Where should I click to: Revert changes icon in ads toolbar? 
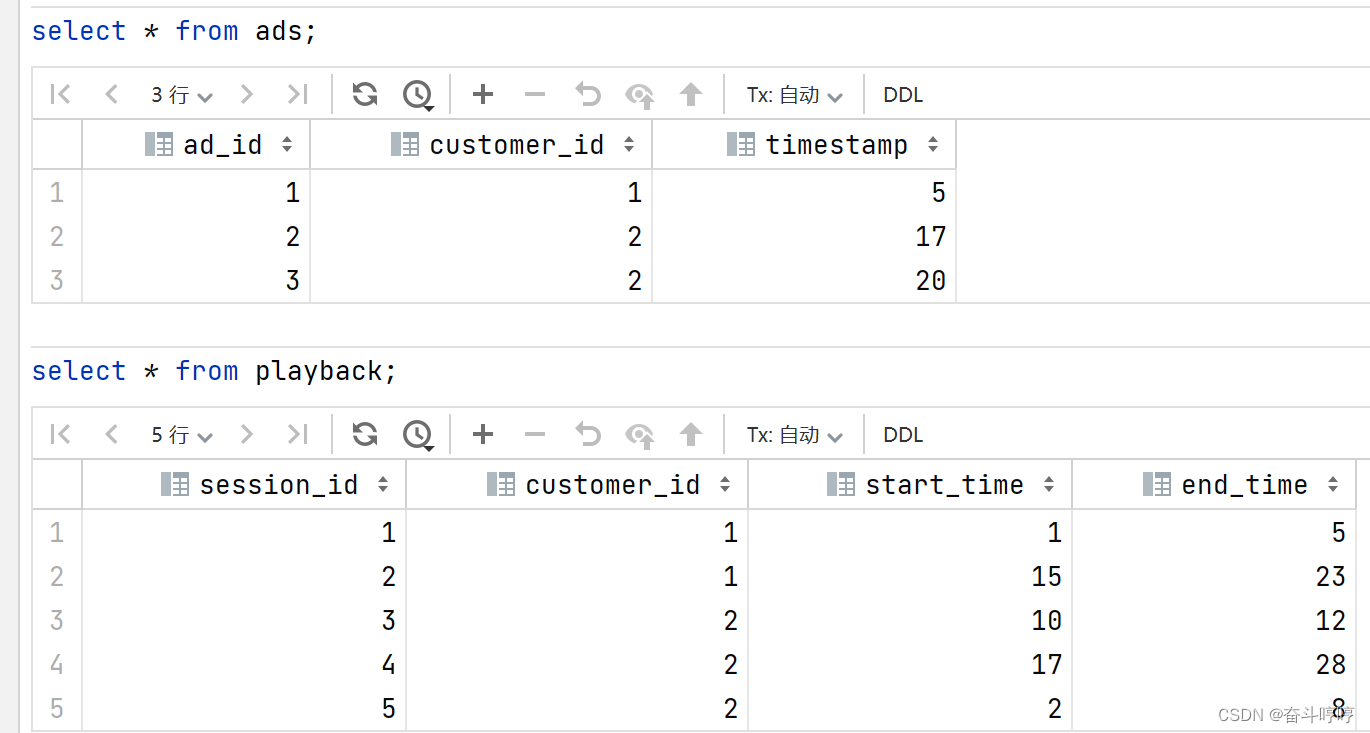click(587, 94)
